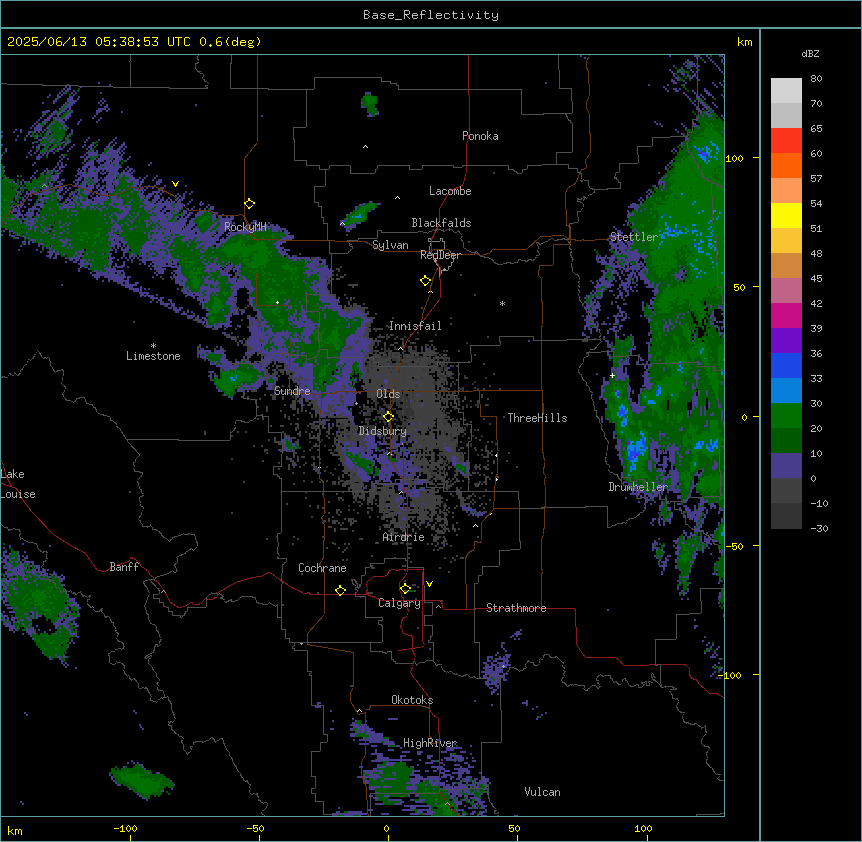The height and width of the screenshot is (842, 862).
Task: Click the lightest gray 80 dBZ legend swatch
Action: point(786,90)
